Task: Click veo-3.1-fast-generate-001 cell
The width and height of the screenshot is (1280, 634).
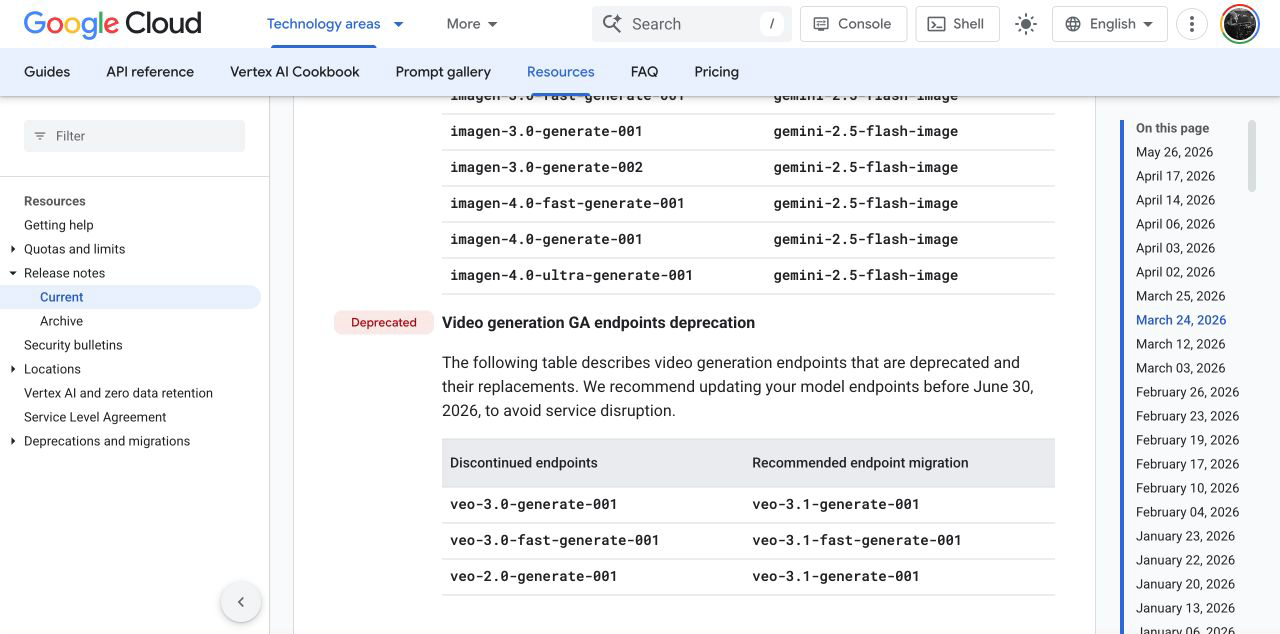Action: [x=857, y=540]
